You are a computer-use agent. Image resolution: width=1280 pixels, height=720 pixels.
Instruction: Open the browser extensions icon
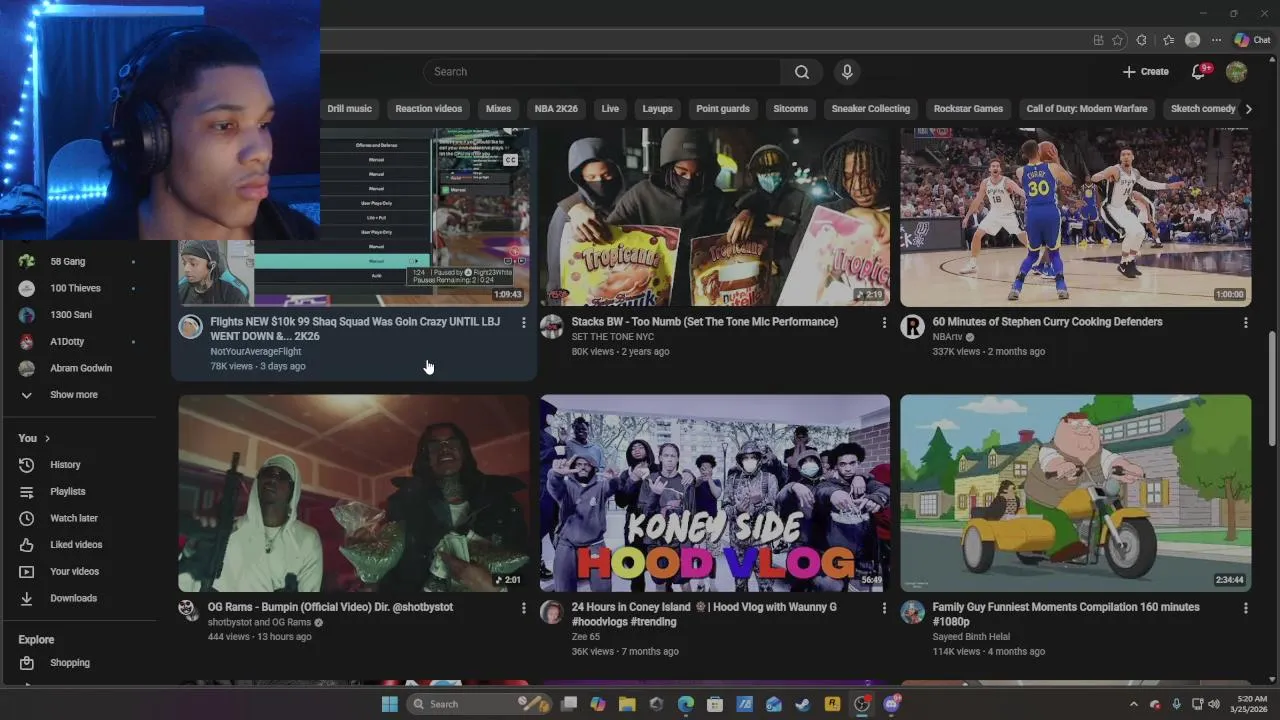[x=1142, y=40]
